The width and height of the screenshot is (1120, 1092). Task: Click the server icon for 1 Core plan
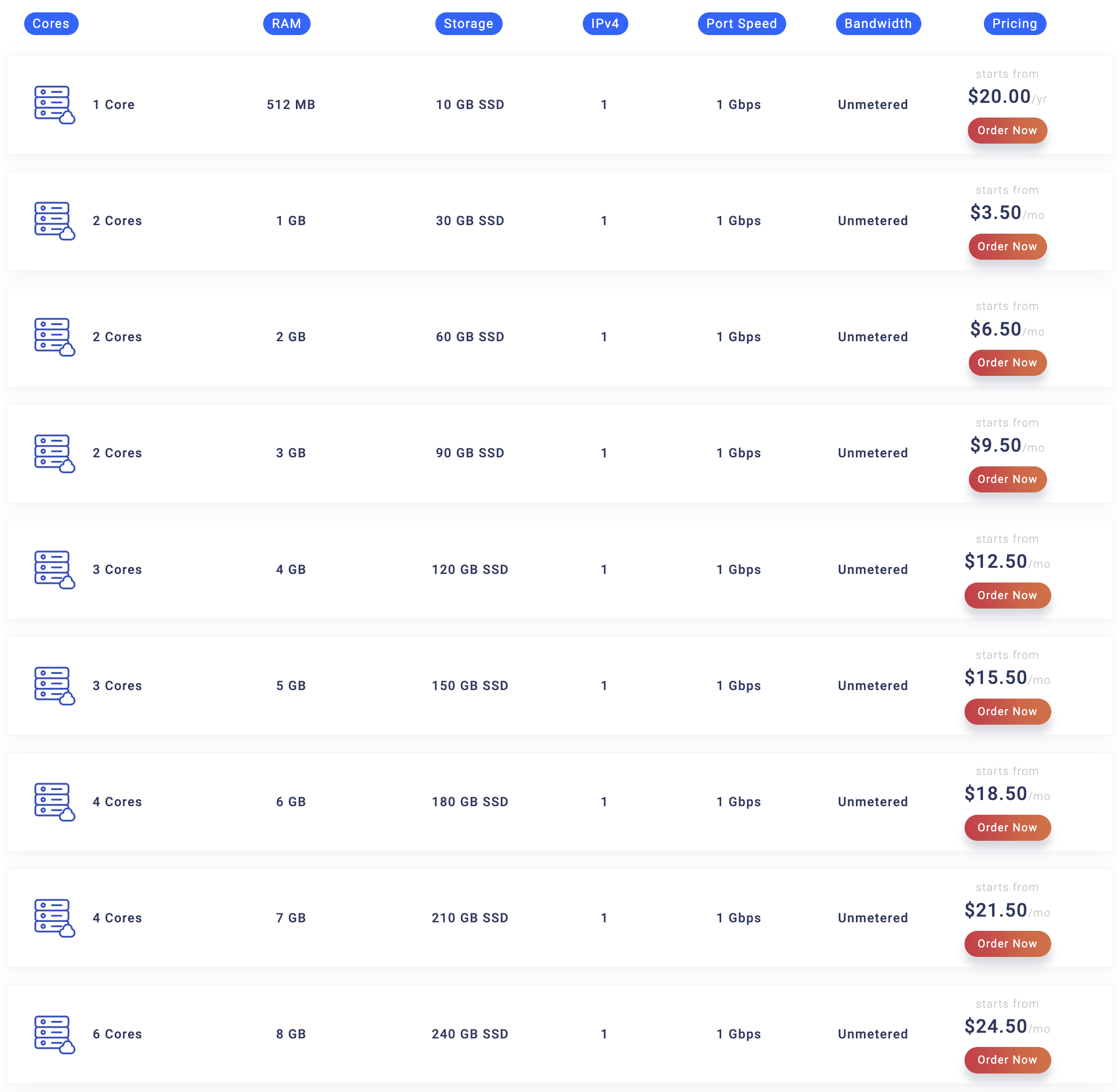55,105
